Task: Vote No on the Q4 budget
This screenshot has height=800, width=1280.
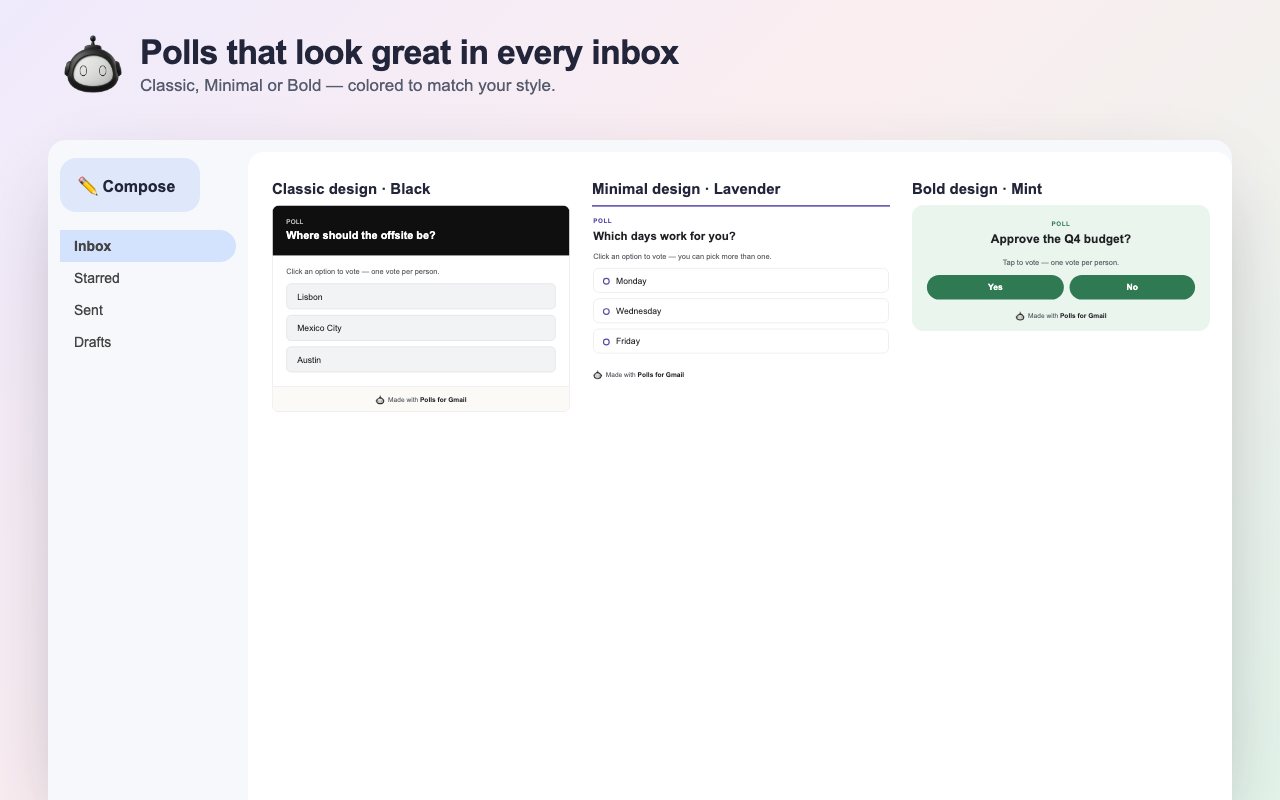Action: 1132,287
